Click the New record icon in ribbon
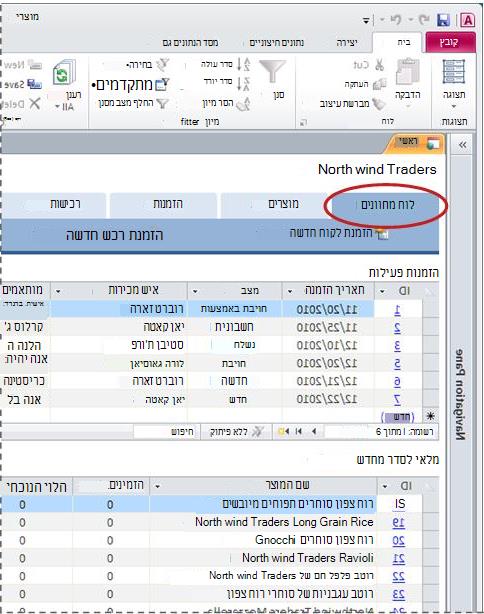Viewport: 484px width, 614px height. (34, 65)
